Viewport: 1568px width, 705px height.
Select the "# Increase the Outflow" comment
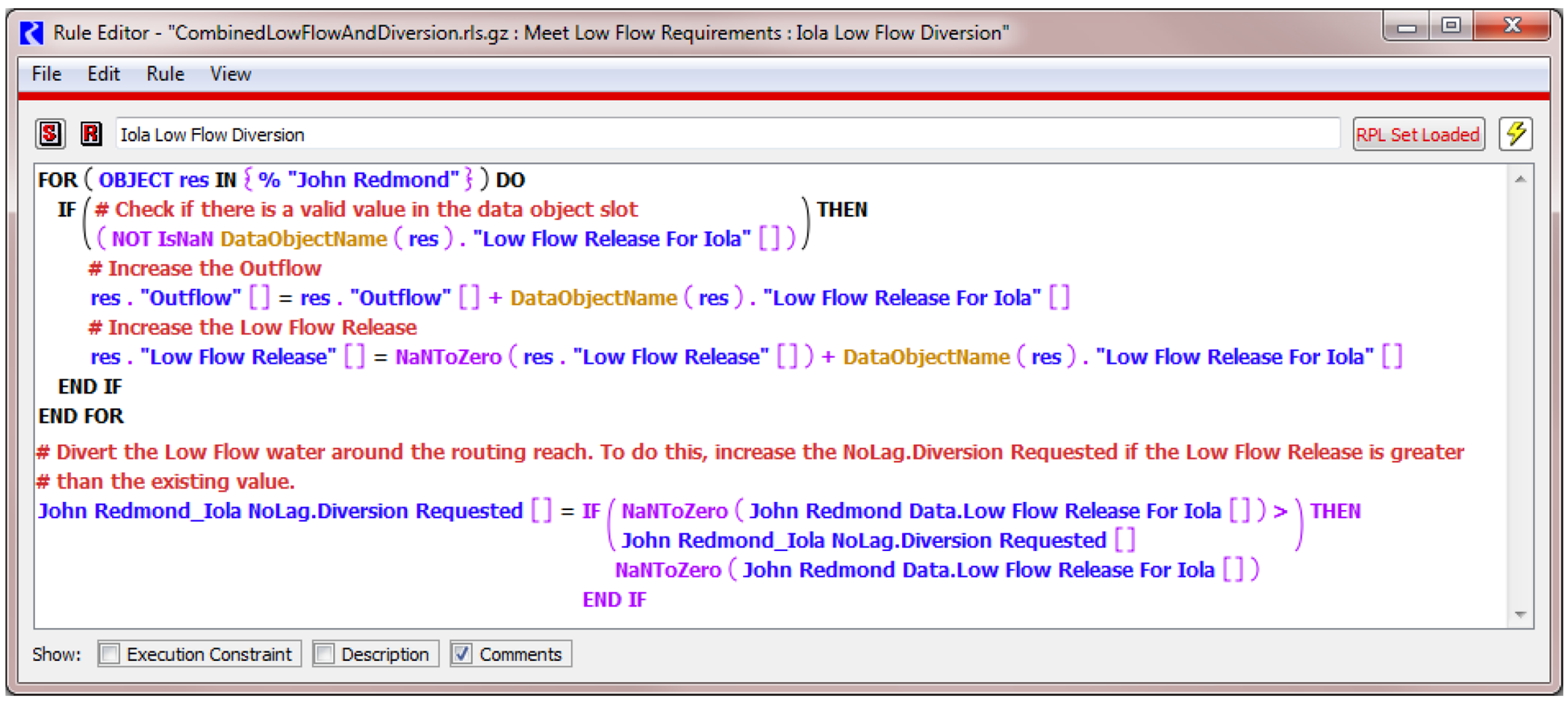tap(205, 268)
